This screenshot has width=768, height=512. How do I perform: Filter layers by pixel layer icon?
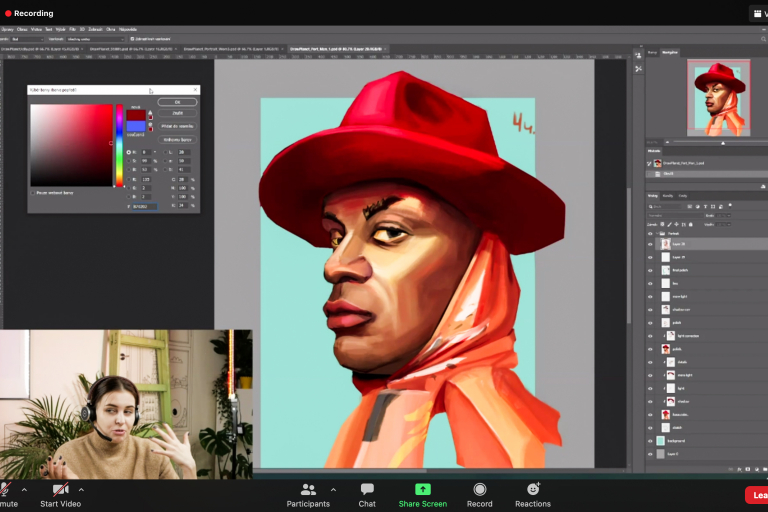click(x=690, y=207)
